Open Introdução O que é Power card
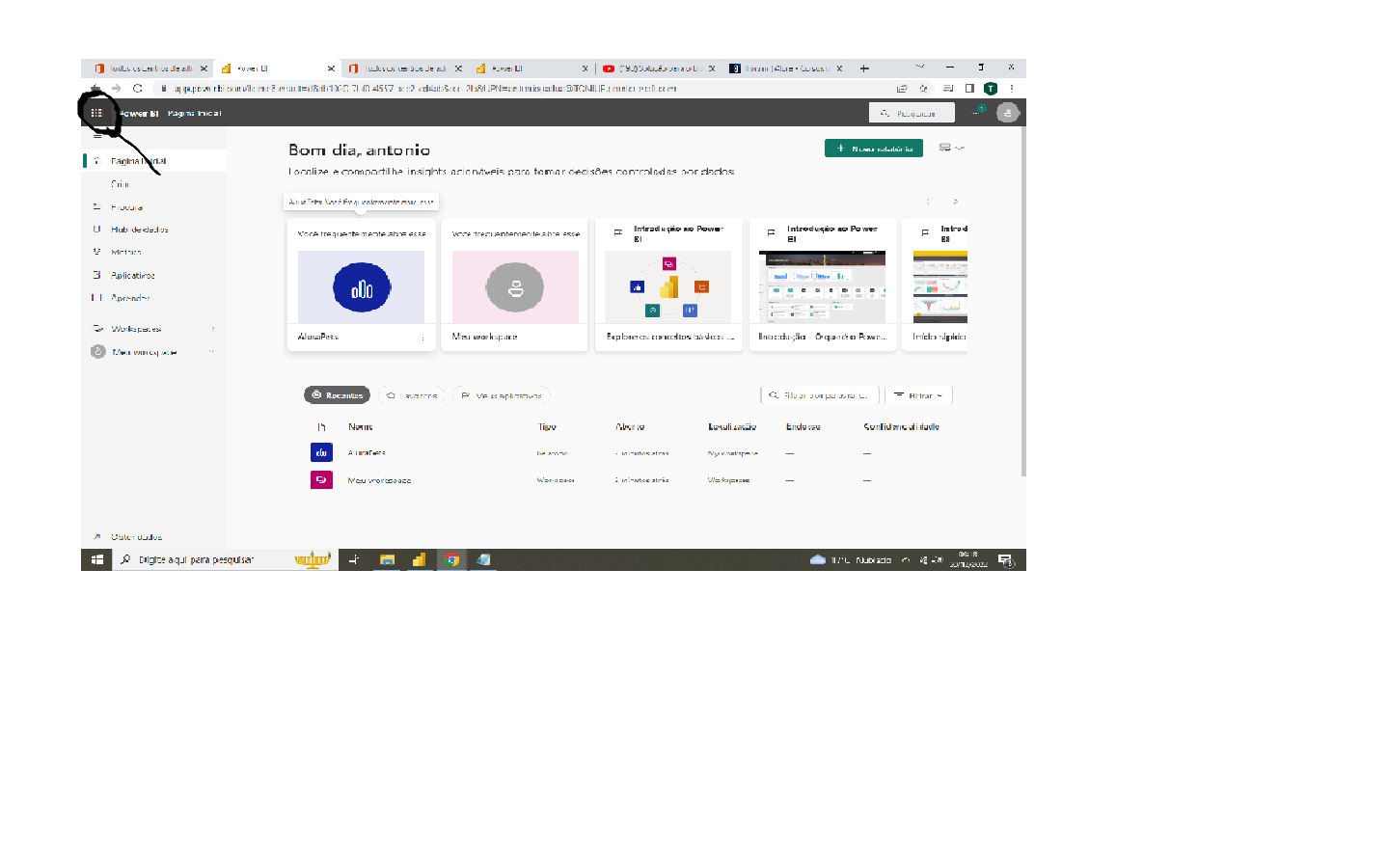Screen dimensions: 1389x868 (823, 285)
